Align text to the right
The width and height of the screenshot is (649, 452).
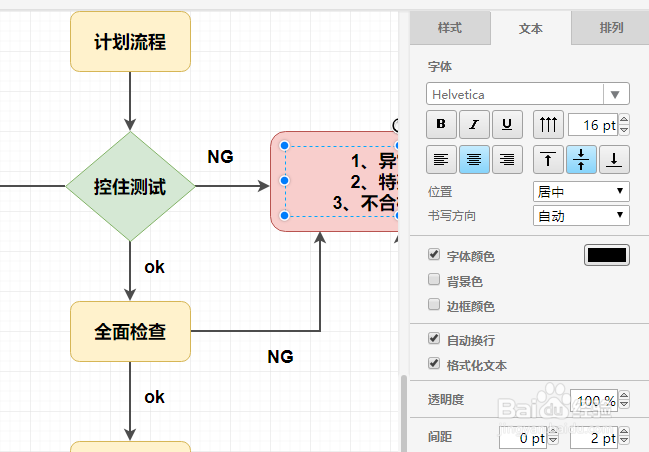pos(507,159)
